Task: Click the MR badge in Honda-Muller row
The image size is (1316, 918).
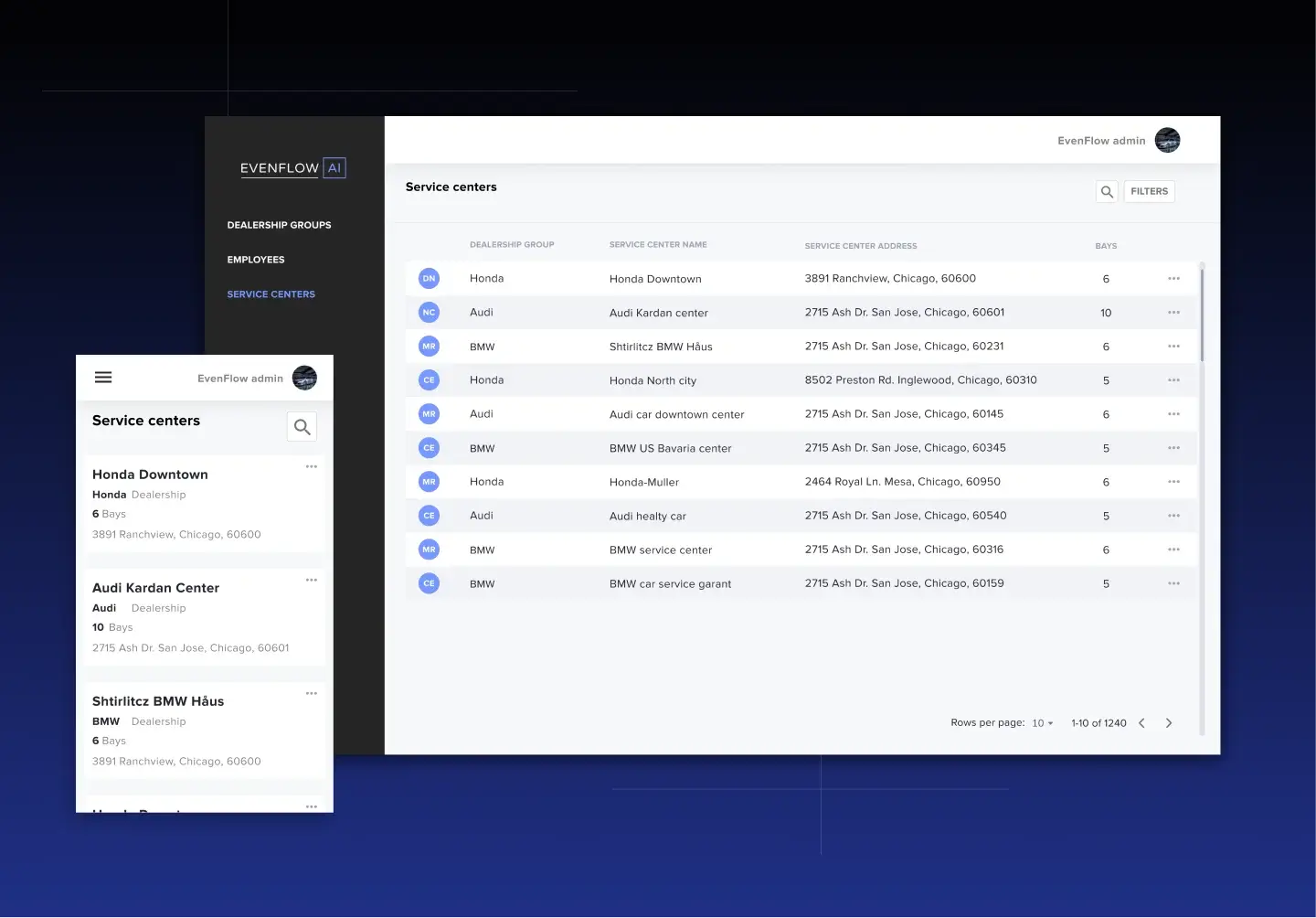Action: 429,481
